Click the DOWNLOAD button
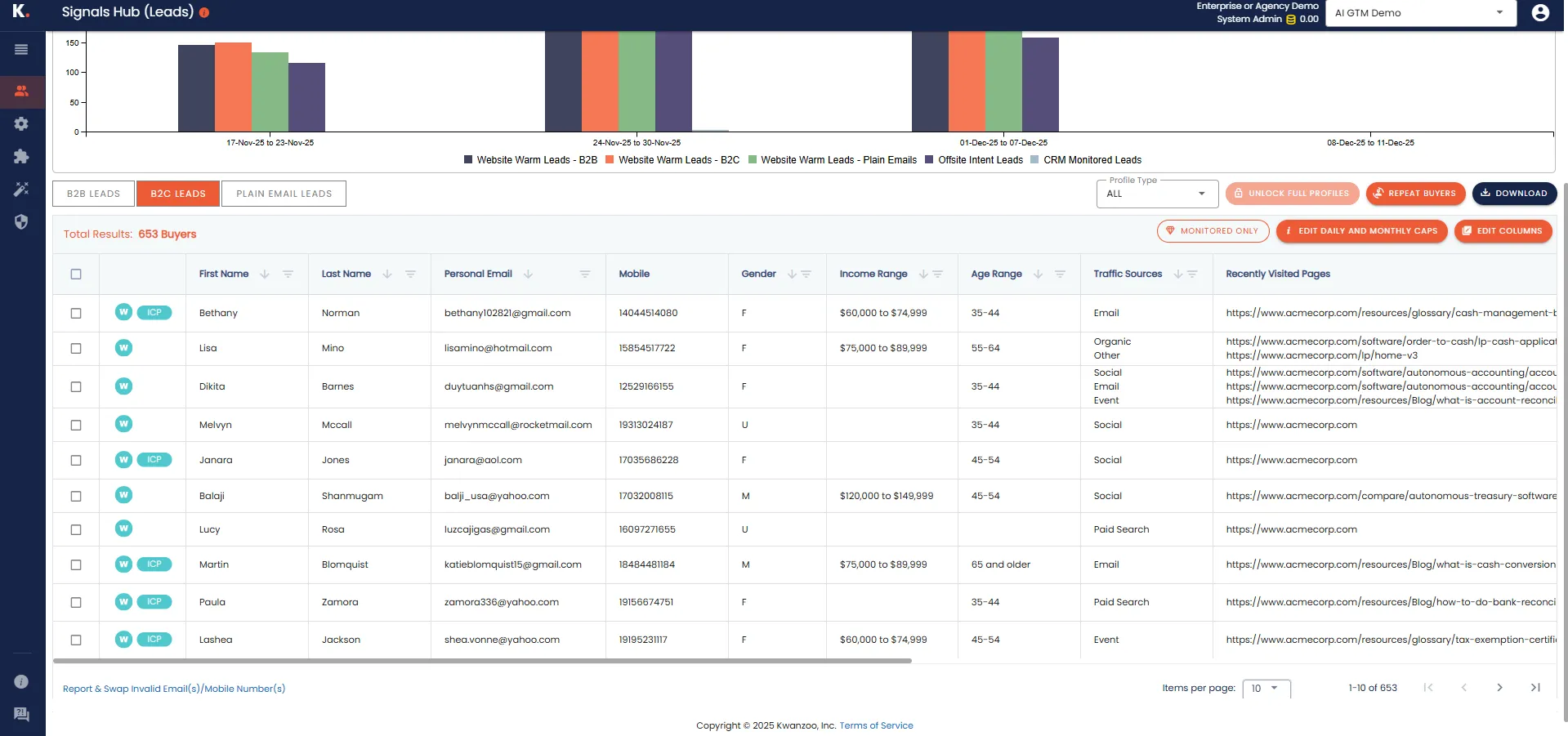Image resolution: width=1568 pixels, height=736 pixels. [x=1512, y=194]
